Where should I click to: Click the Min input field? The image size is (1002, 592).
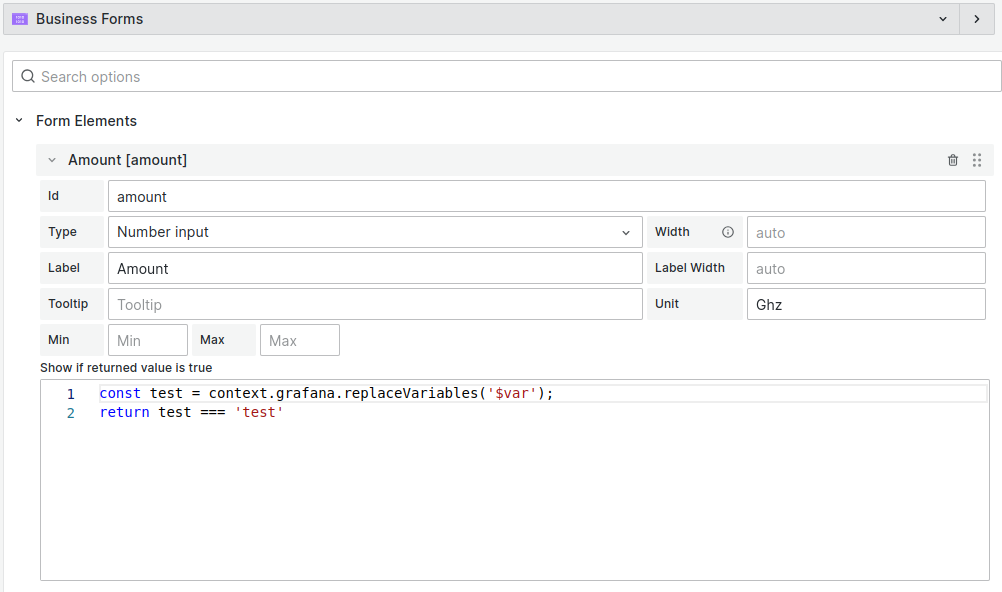tap(147, 339)
